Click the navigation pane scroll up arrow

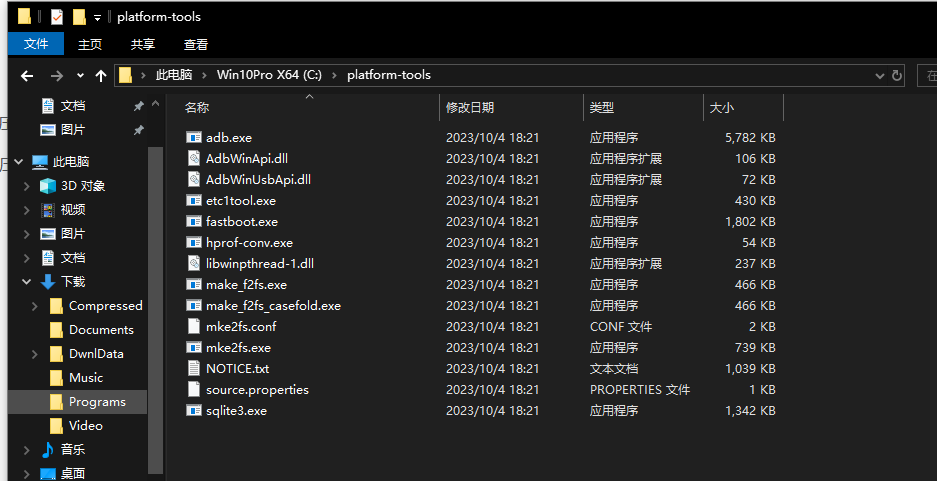pyautogui.click(x=155, y=104)
